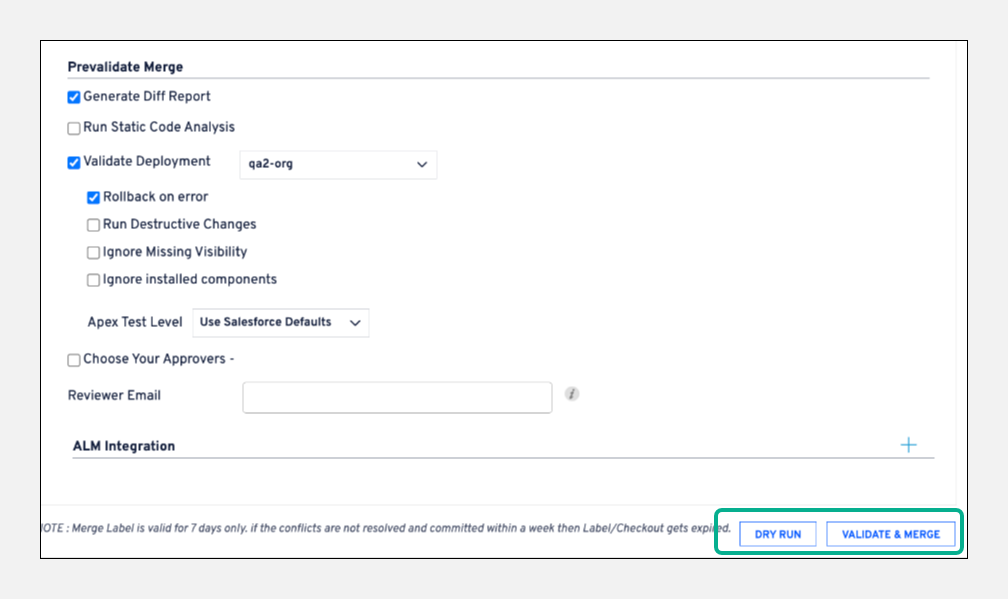Screen dimensions: 1008x599
Task: Click the ALM Integration section title
Action: point(124,446)
